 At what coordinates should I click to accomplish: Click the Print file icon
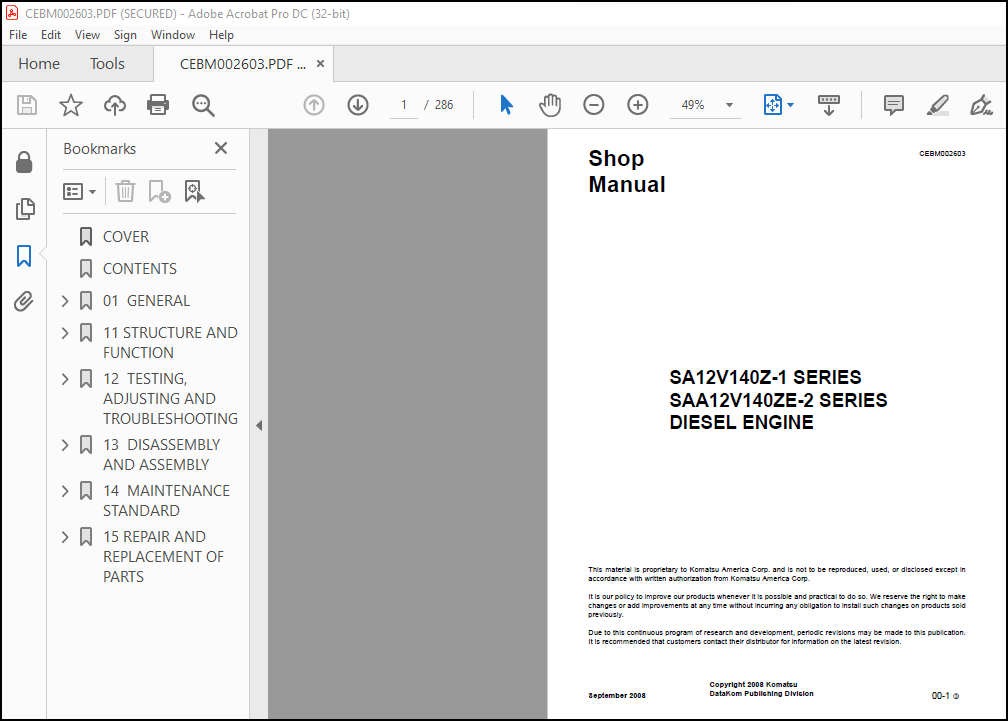[x=158, y=105]
